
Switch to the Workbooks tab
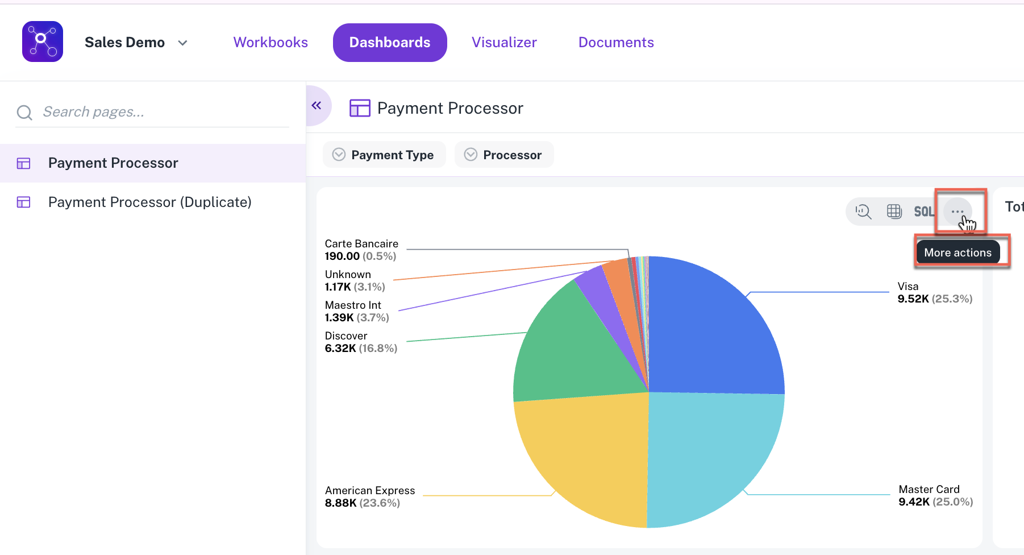click(270, 43)
